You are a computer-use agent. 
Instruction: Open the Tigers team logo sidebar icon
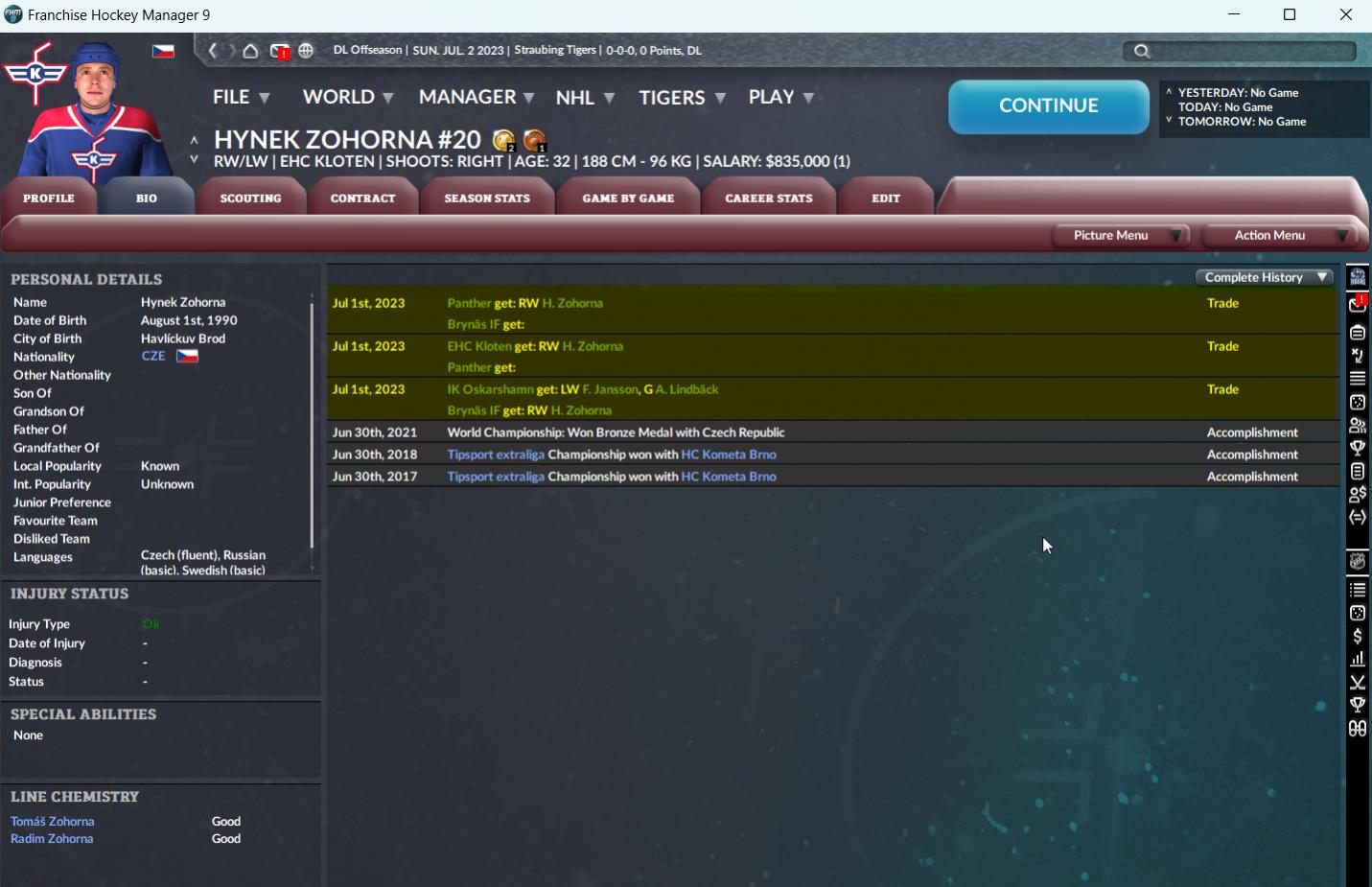coord(1358,277)
